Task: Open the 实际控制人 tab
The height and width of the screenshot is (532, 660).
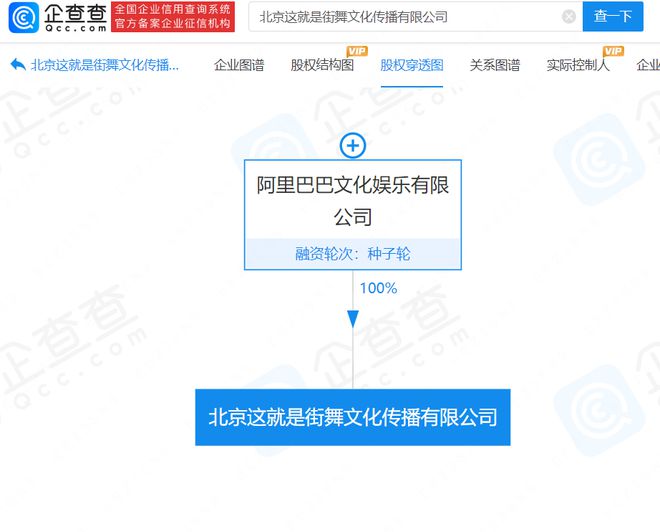Action: pyautogui.click(x=578, y=65)
